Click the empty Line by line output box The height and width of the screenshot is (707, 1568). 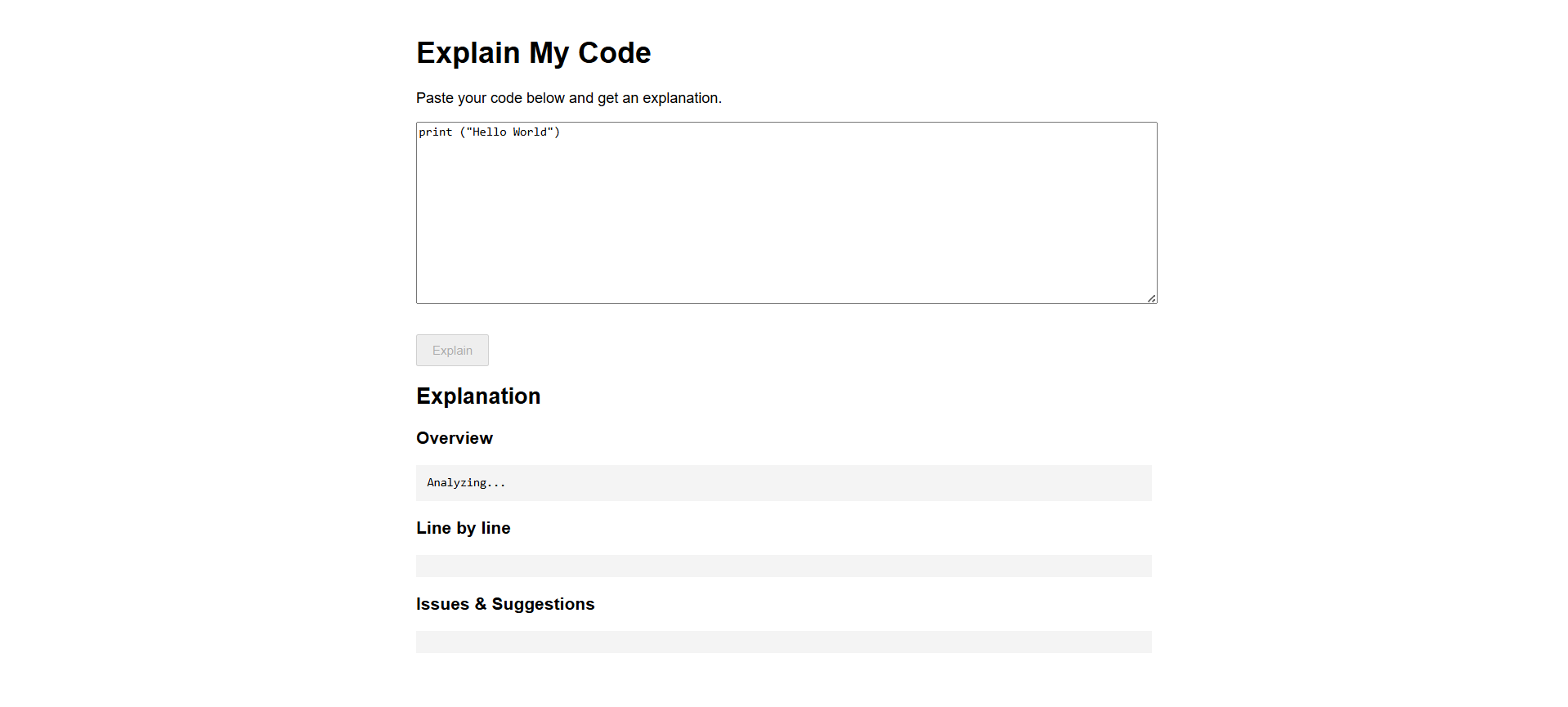[x=783, y=566]
